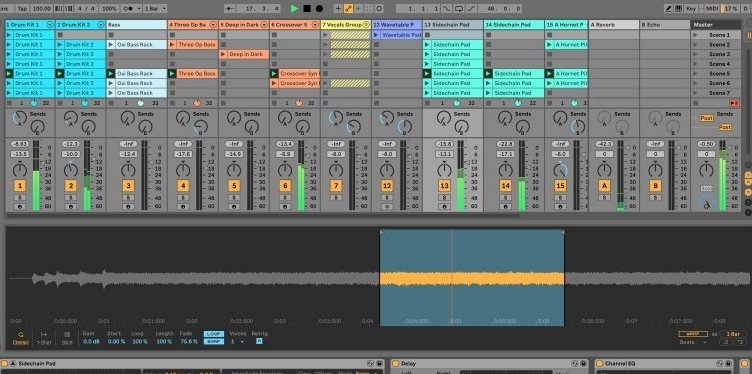Viewport: 752px width, 374px height.
Task: Select the tempo field showing 100.00
Action: coord(42,9)
